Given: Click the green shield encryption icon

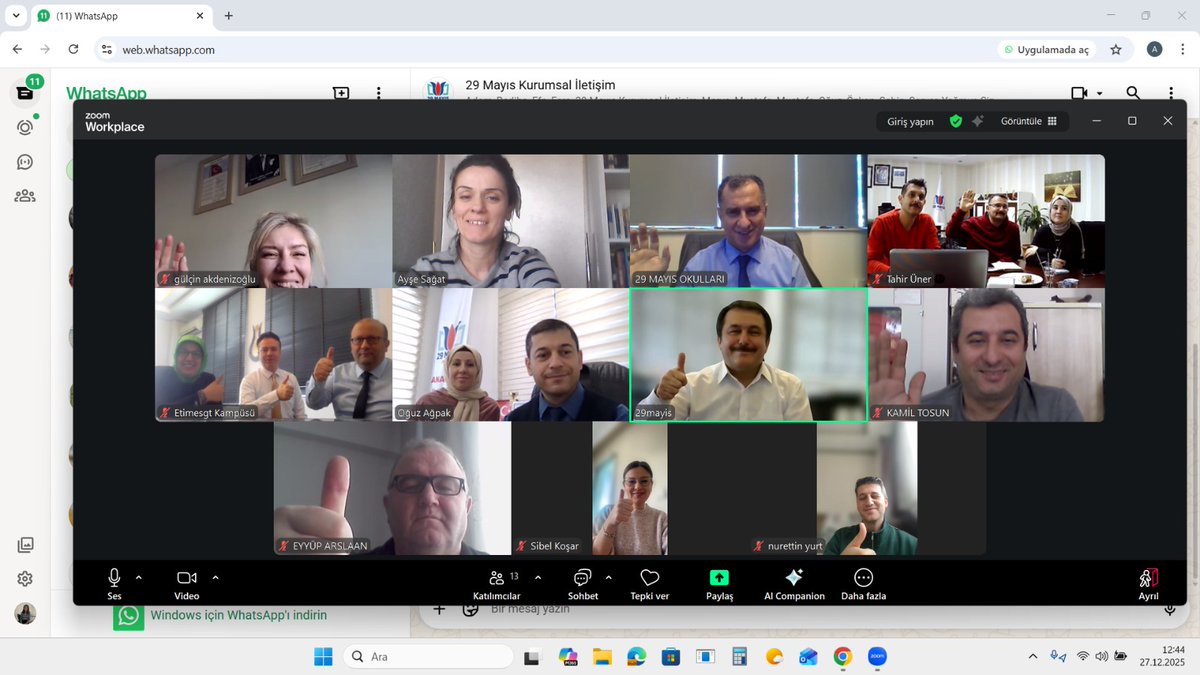Looking at the screenshot, I should coord(956,121).
